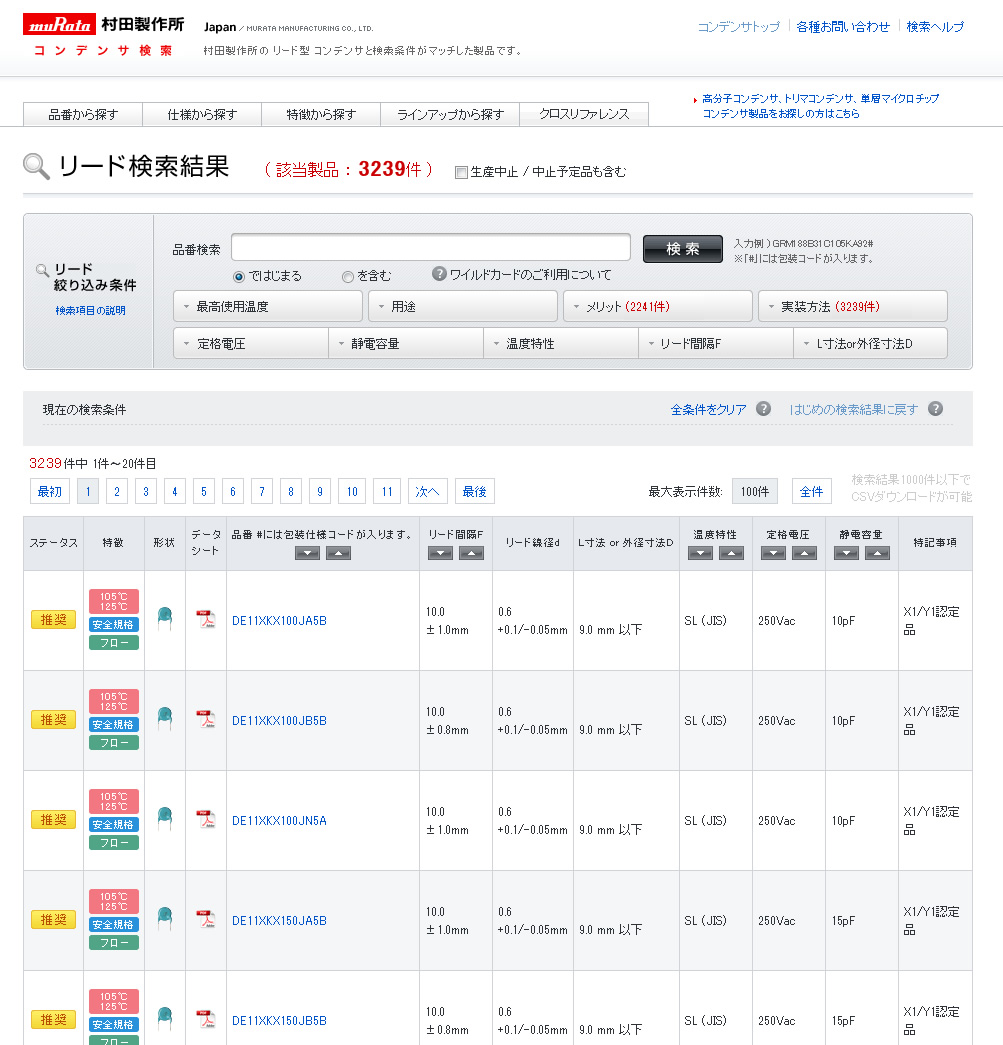Click ワイルドカードのご利用について link
This screenshot has width=1003, height=1045.
point(530,275)
